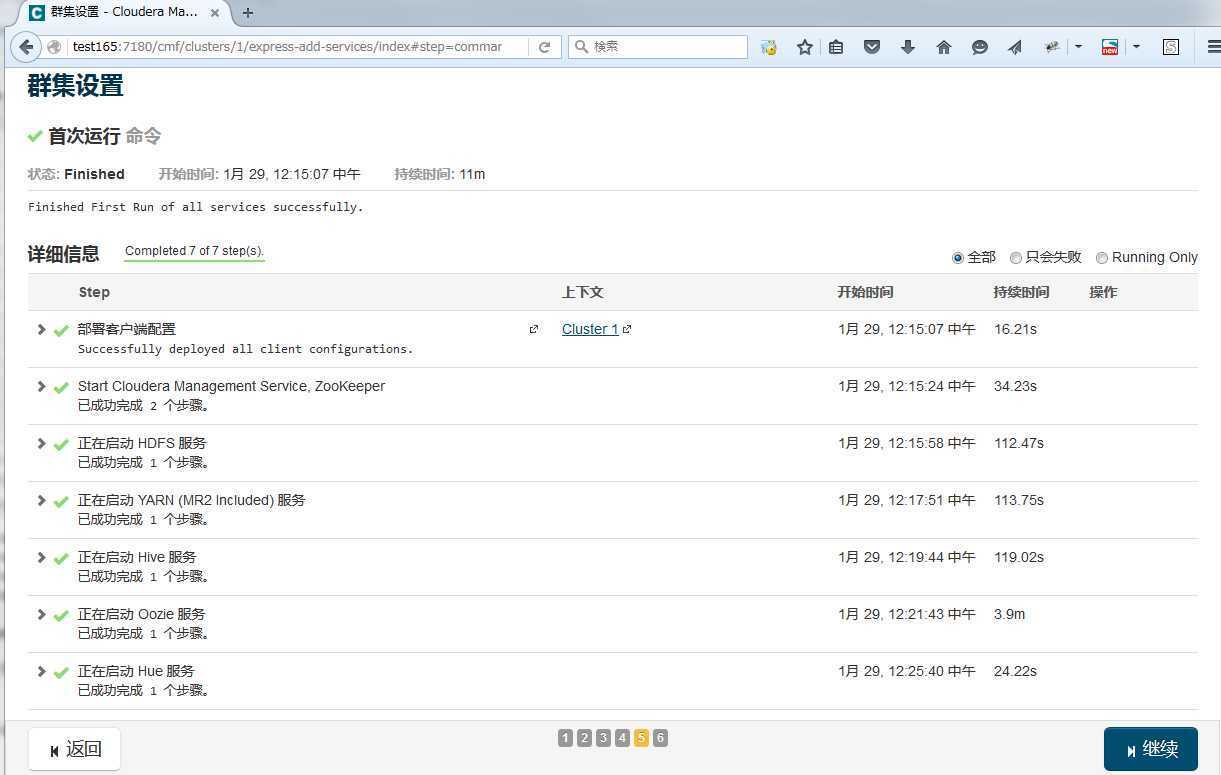Image resolution: width=1221 pixels, height=775 pixels.
Task: Open a new browser tab with plus
Action: click(x=248, y=13)
